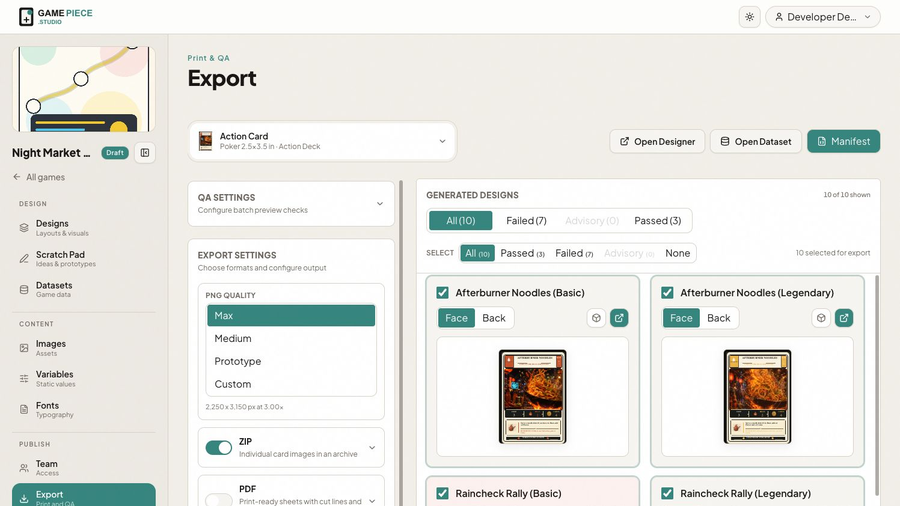Select Passed (3) designs for export
This screenshot has height=506, width=900.
point(522,253)
